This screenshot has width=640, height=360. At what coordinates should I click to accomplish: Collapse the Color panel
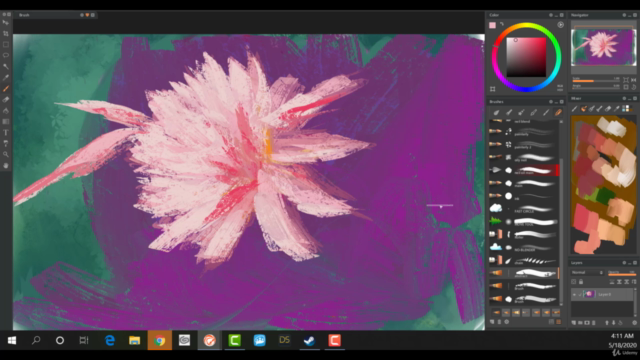tap(556, 15)
